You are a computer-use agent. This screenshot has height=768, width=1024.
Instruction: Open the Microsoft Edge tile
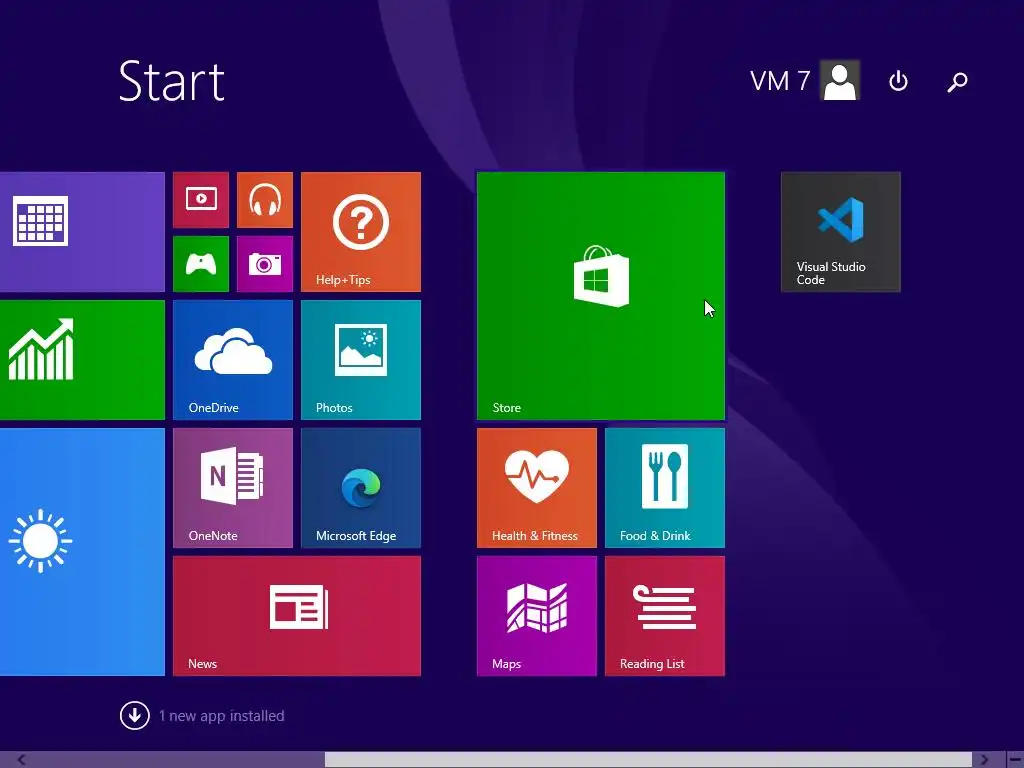click(x=361, y=488)
